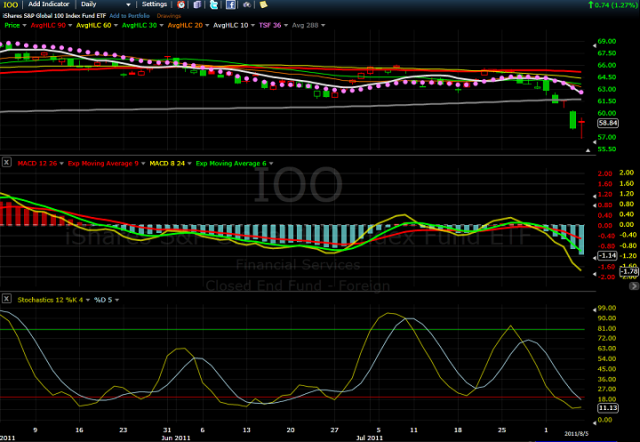
Task: Open the Drawings link
Action: (x=169, y=16)
